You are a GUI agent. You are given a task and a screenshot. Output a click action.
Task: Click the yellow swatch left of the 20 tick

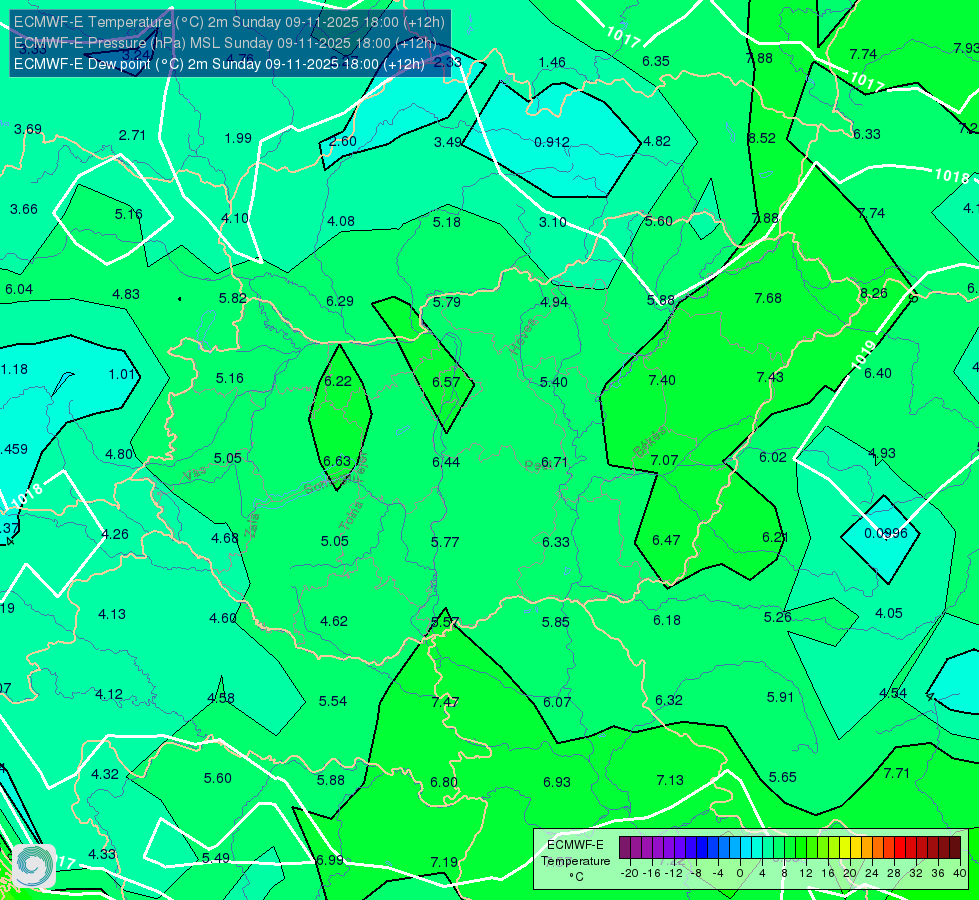pos(845,848)
